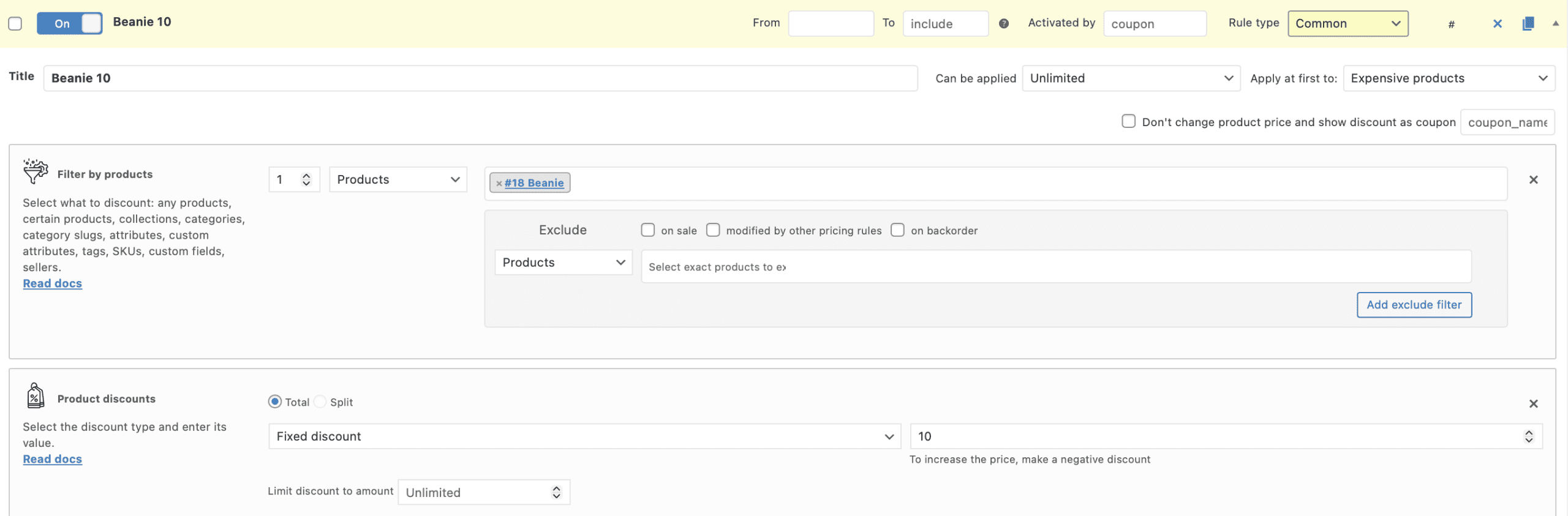This screenshot has height=516, width=1568.
Task: Open the Rule type Common dropdown
Action: [x=1347, y=23]
